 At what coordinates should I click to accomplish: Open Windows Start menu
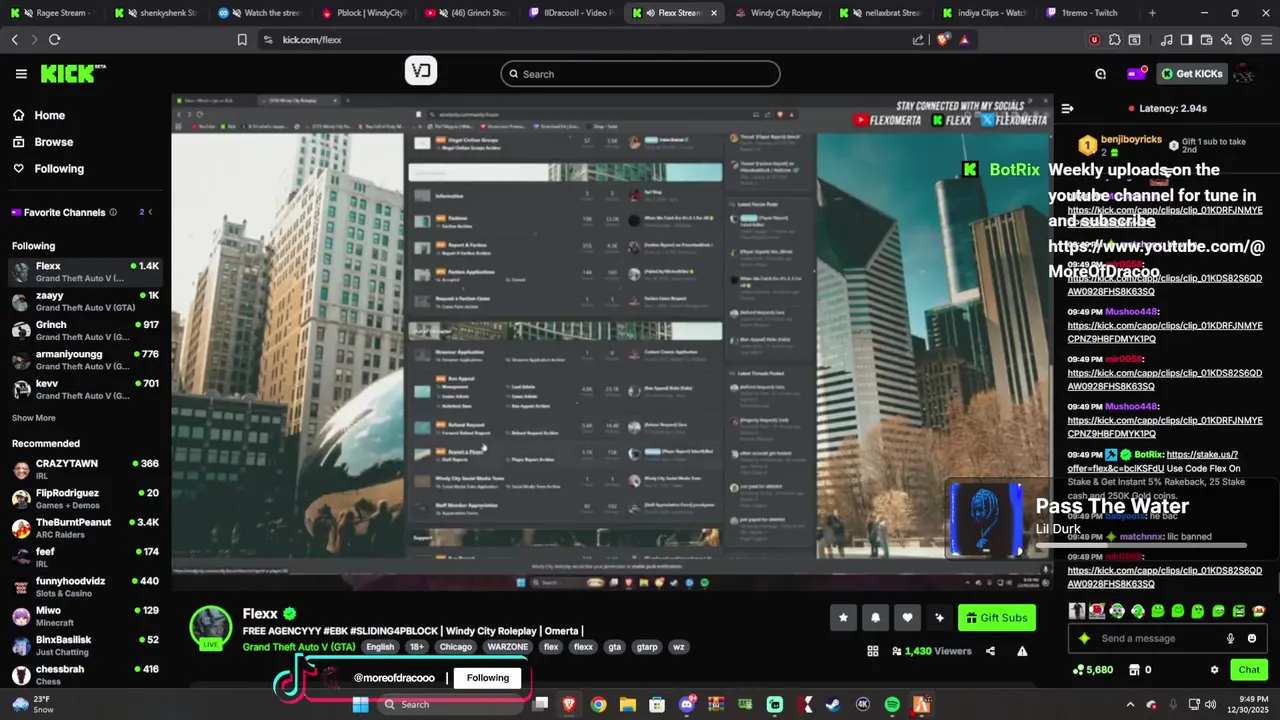pos(360,705)
